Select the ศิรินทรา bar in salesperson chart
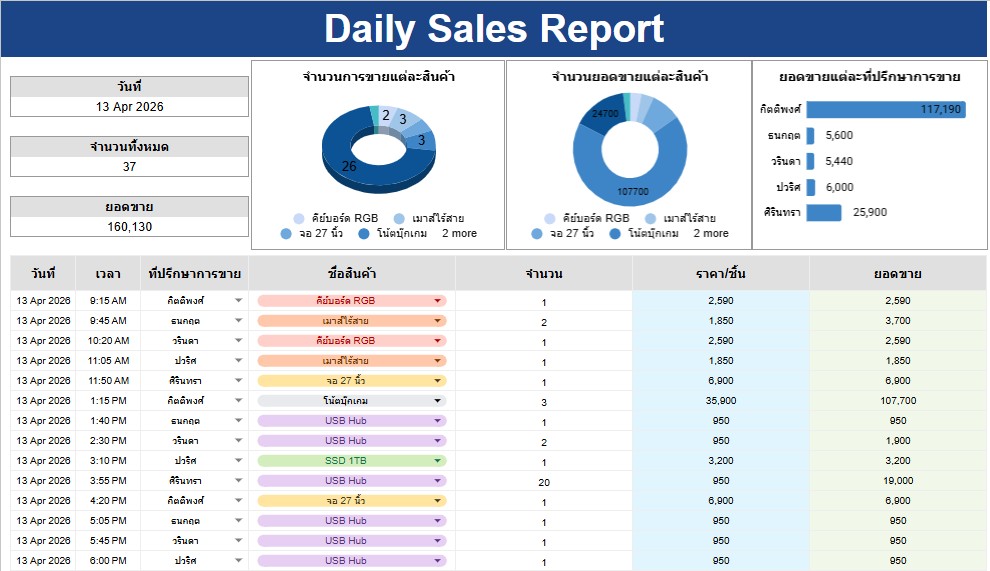 pos(824,212)
